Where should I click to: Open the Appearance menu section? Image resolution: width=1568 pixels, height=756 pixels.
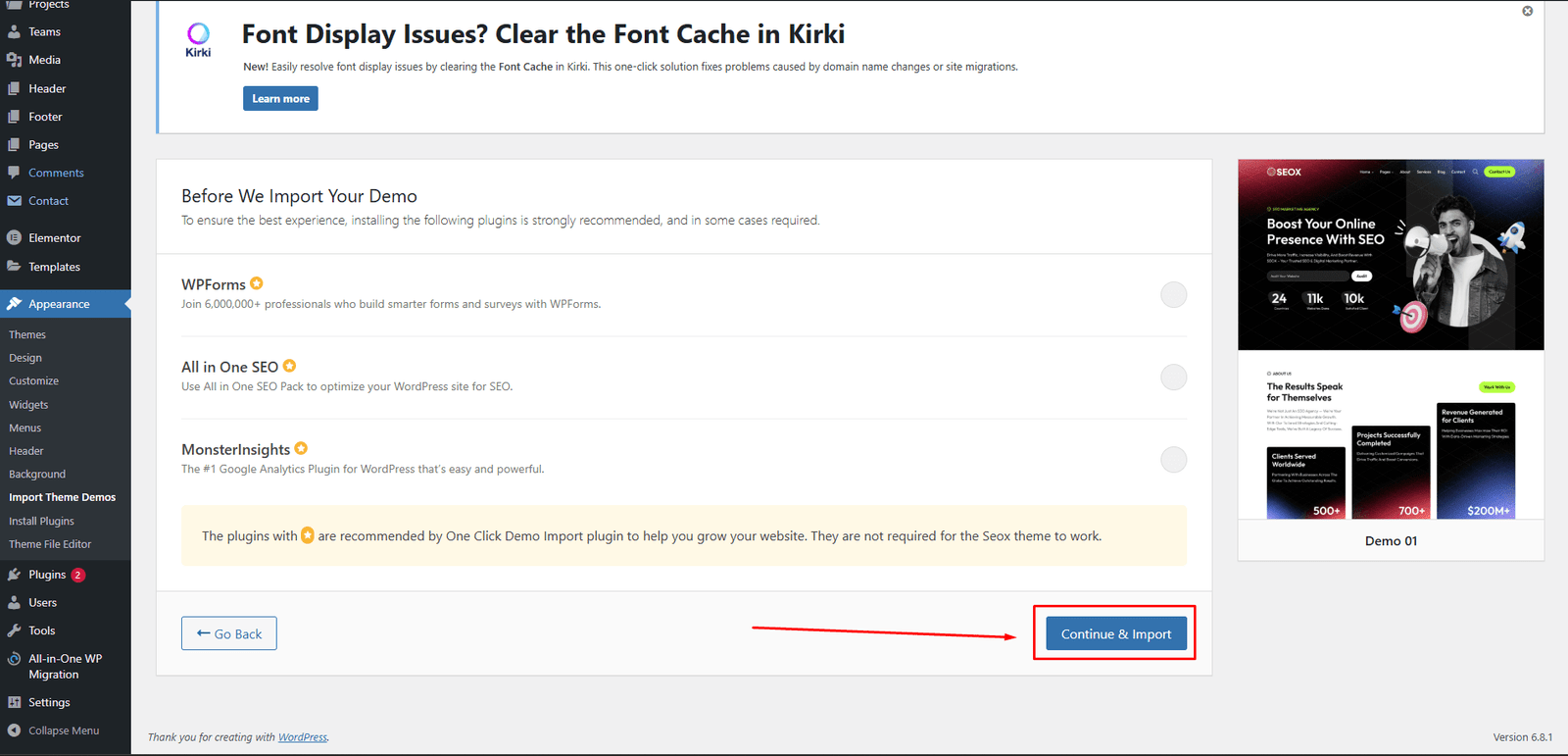pyautogui.click(x=59, y=304)
